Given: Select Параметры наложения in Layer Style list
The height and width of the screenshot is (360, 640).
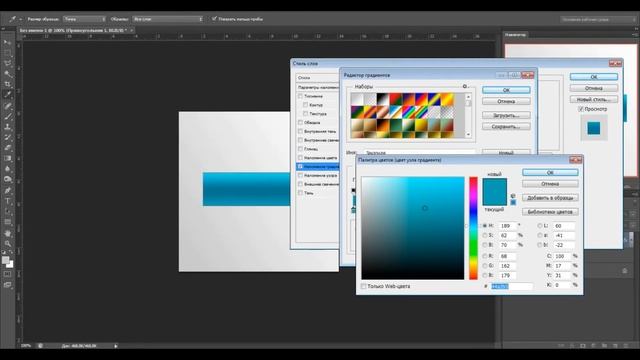Looking at the screenshot, I should 318,87.
